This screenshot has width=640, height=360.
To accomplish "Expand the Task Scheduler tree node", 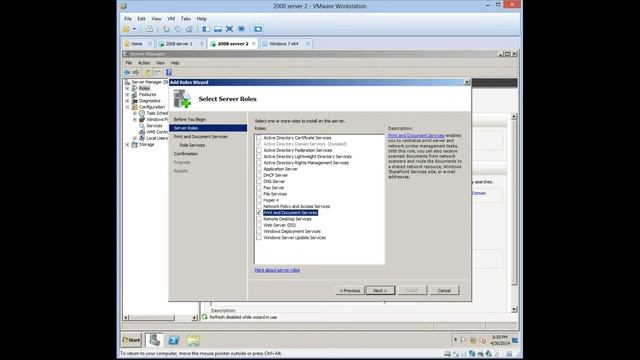I will tap(135, 113).
